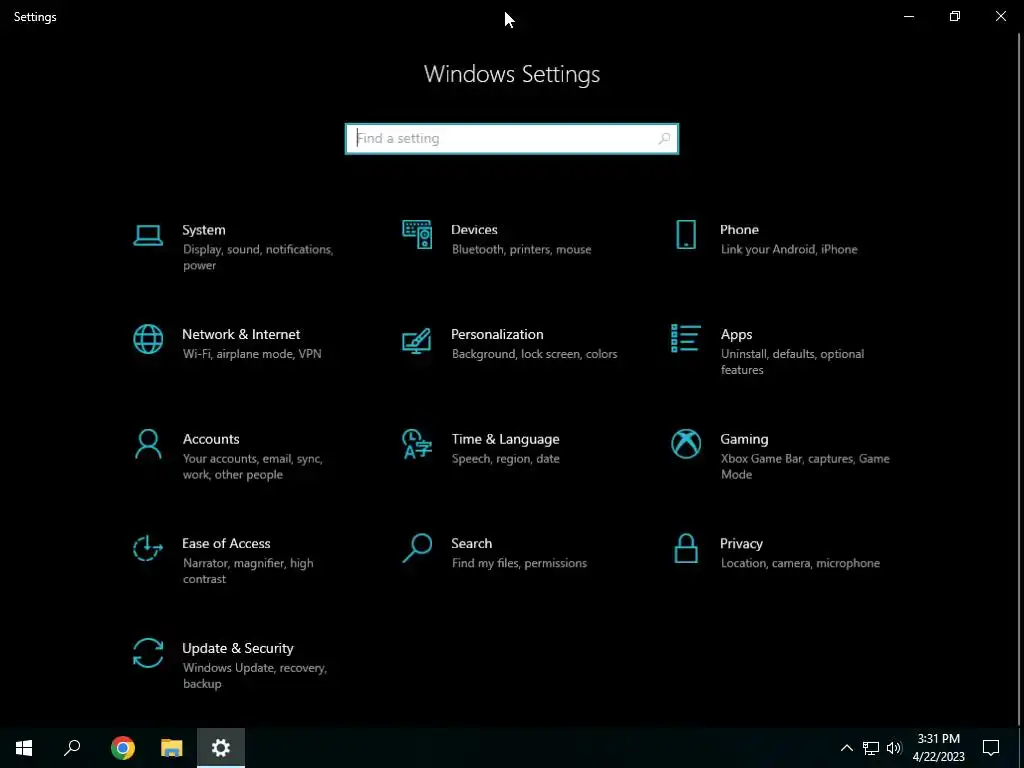
Task: Open the Search magnifier category icon
Action: point(417,549)
